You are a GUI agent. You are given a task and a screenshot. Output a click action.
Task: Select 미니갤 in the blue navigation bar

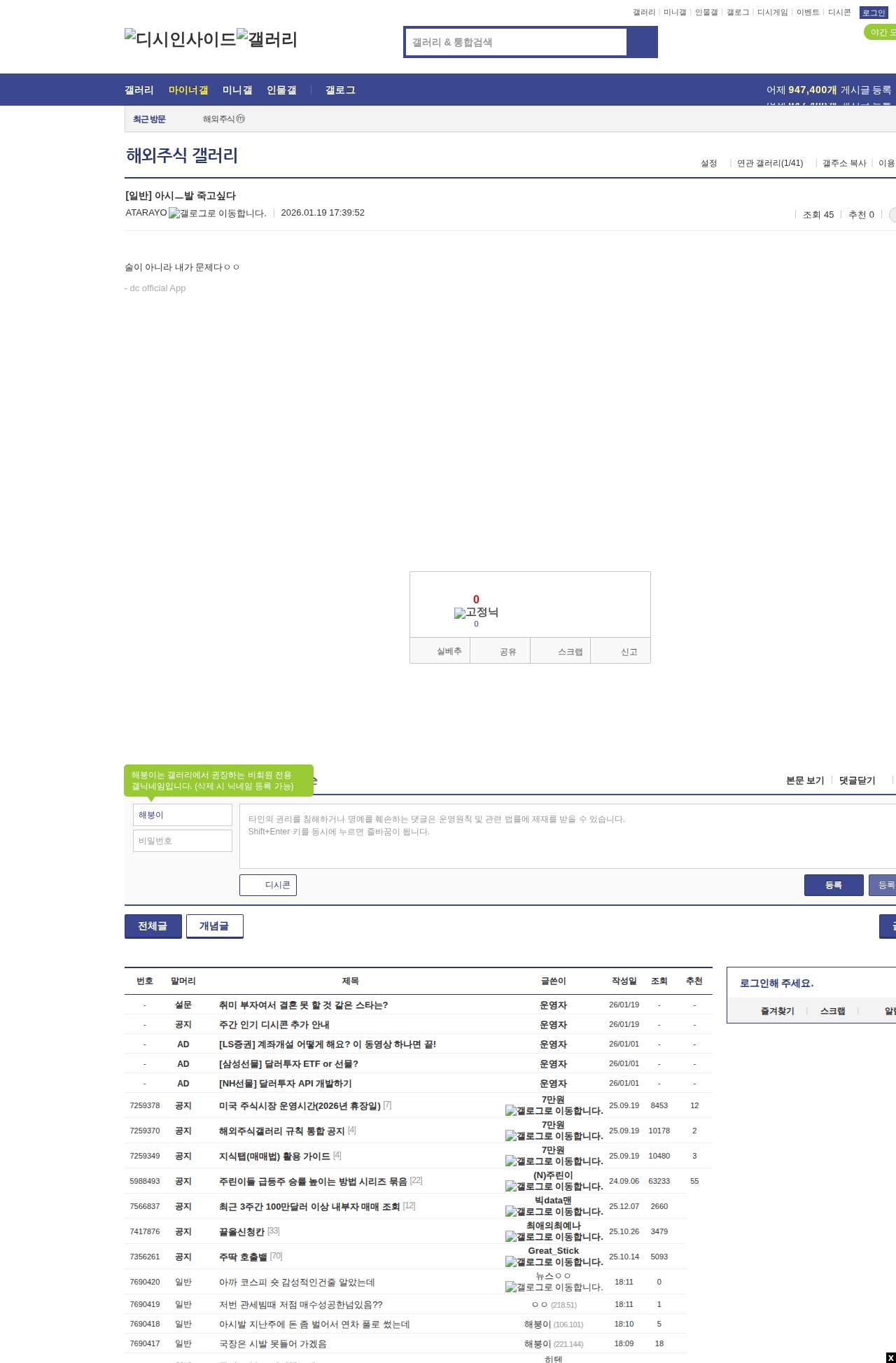point(237,90)
